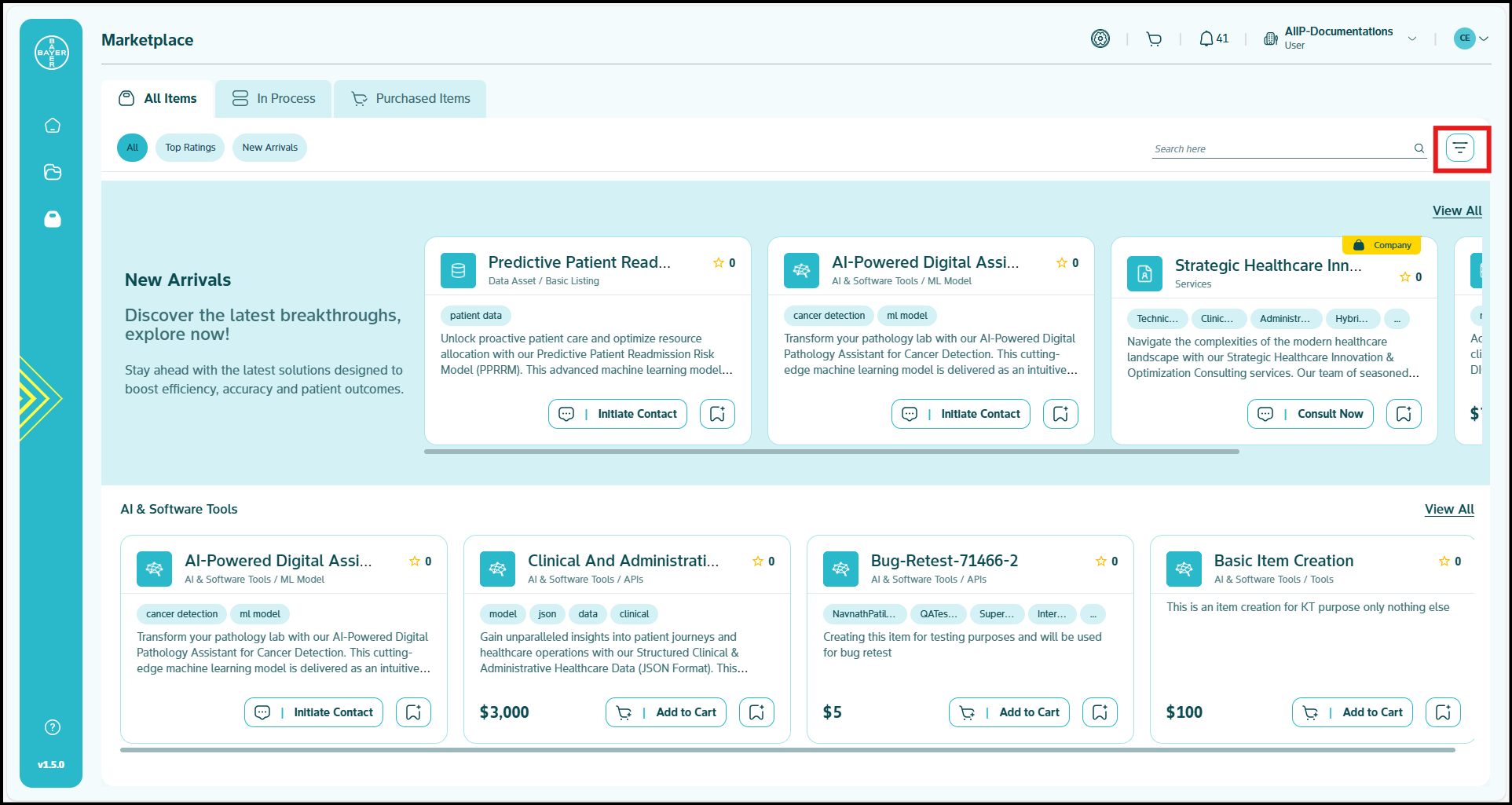Open the filter options icon
The height and width of the screenshot is (805, 1512).
(1459, 148)
